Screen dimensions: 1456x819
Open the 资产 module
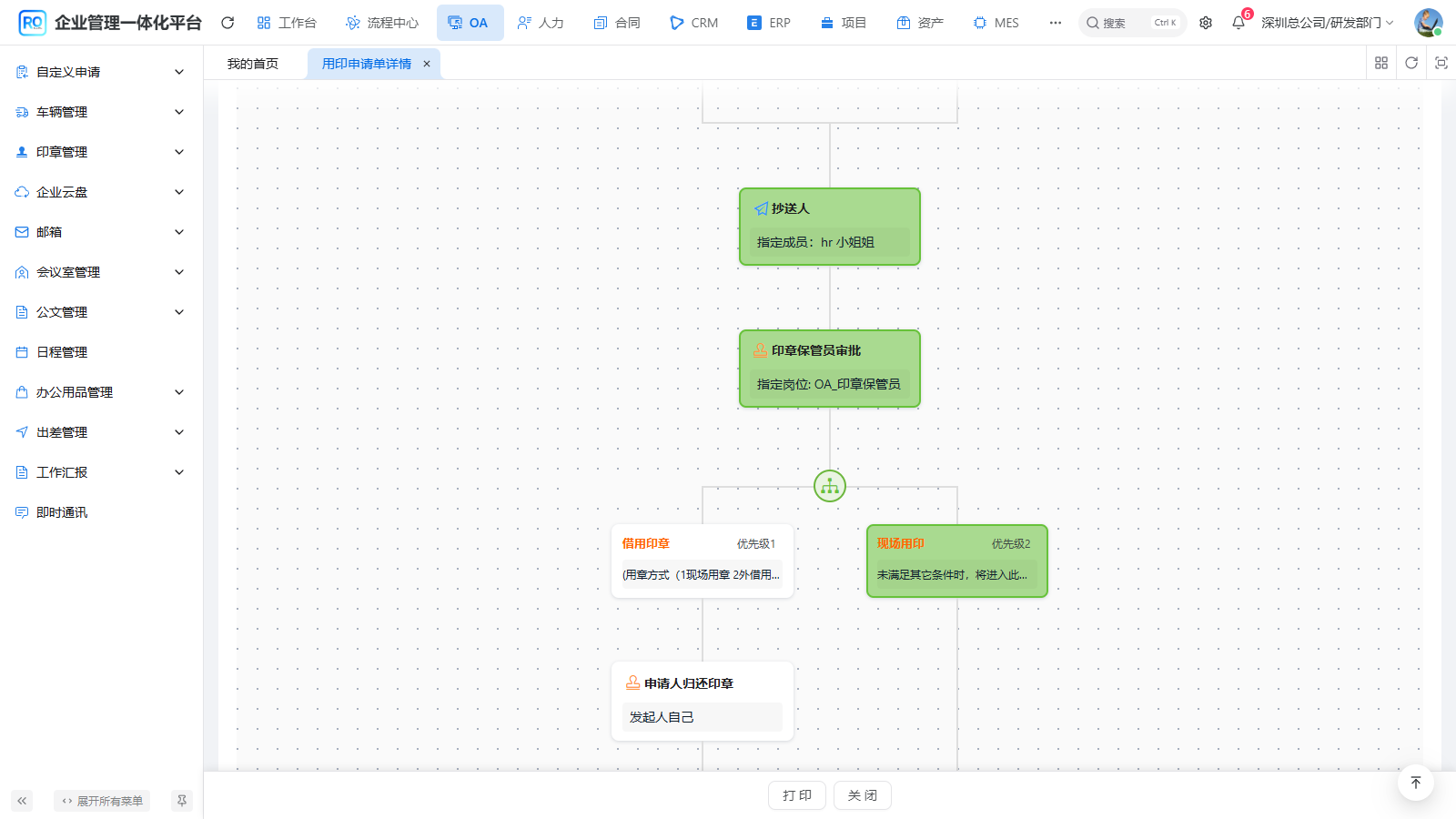[920, 23]
